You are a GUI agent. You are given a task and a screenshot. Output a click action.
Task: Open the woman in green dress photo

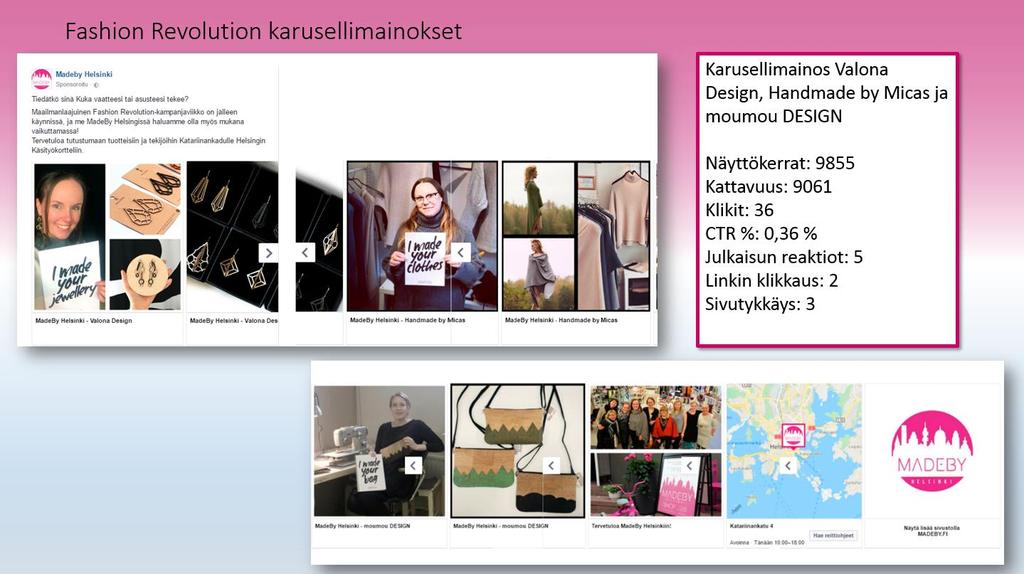click(539, 199)
